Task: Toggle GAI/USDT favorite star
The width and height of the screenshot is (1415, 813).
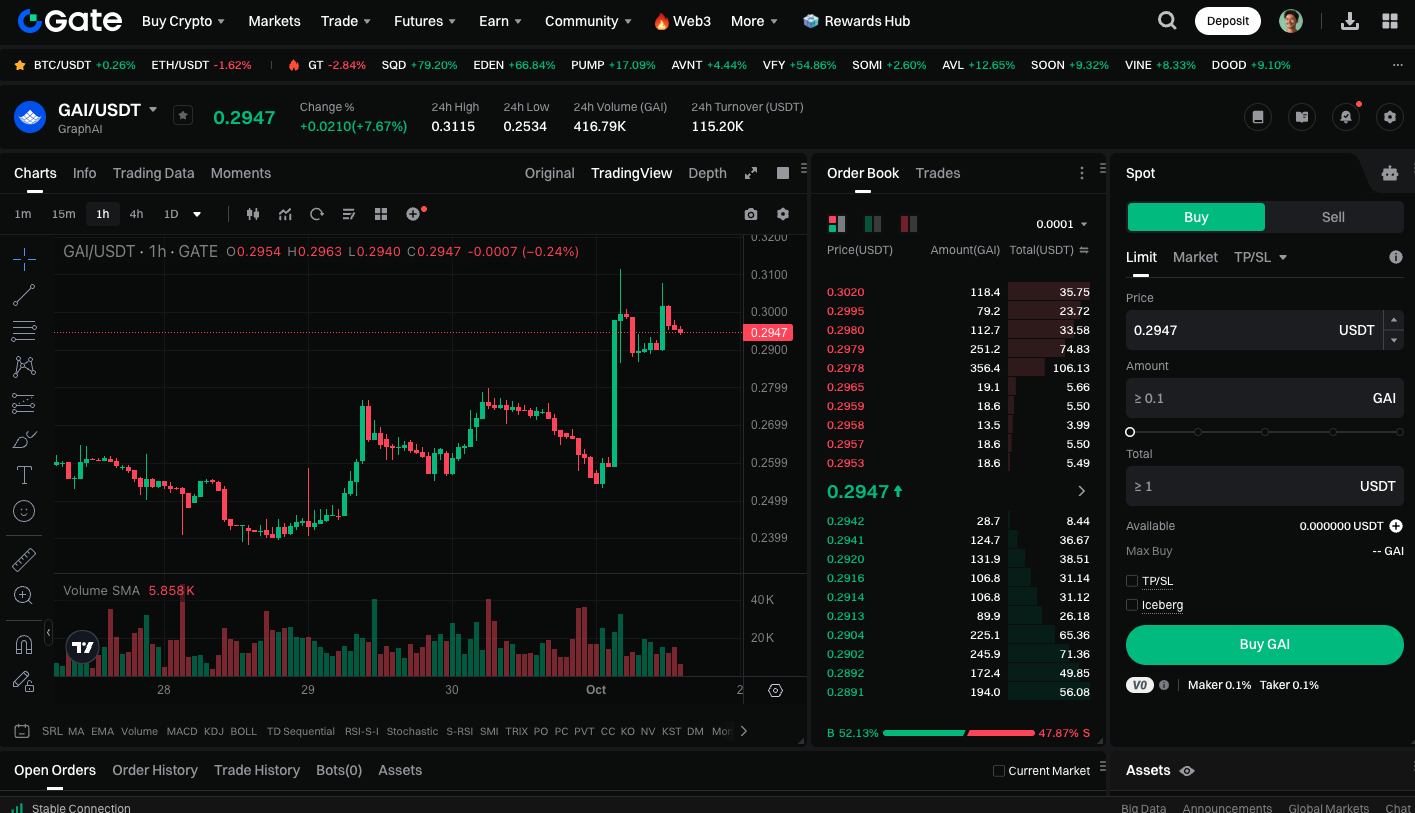Action: (183, 116)
